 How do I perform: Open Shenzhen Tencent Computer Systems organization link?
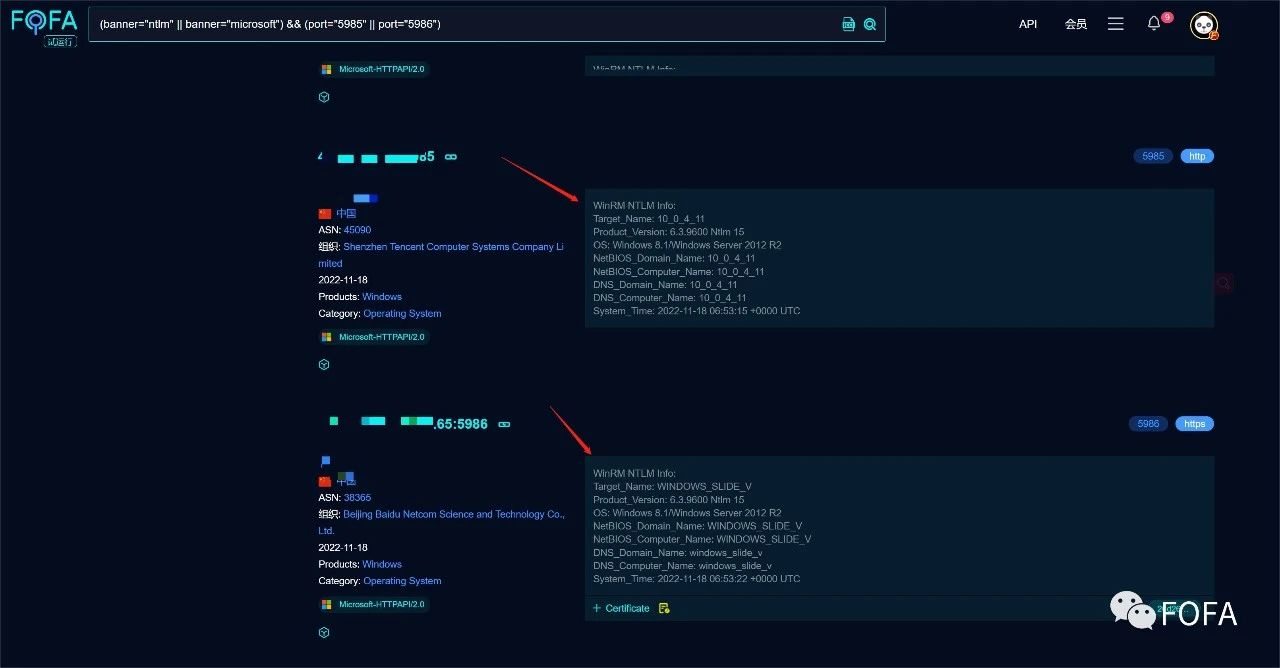coord(441,255)
